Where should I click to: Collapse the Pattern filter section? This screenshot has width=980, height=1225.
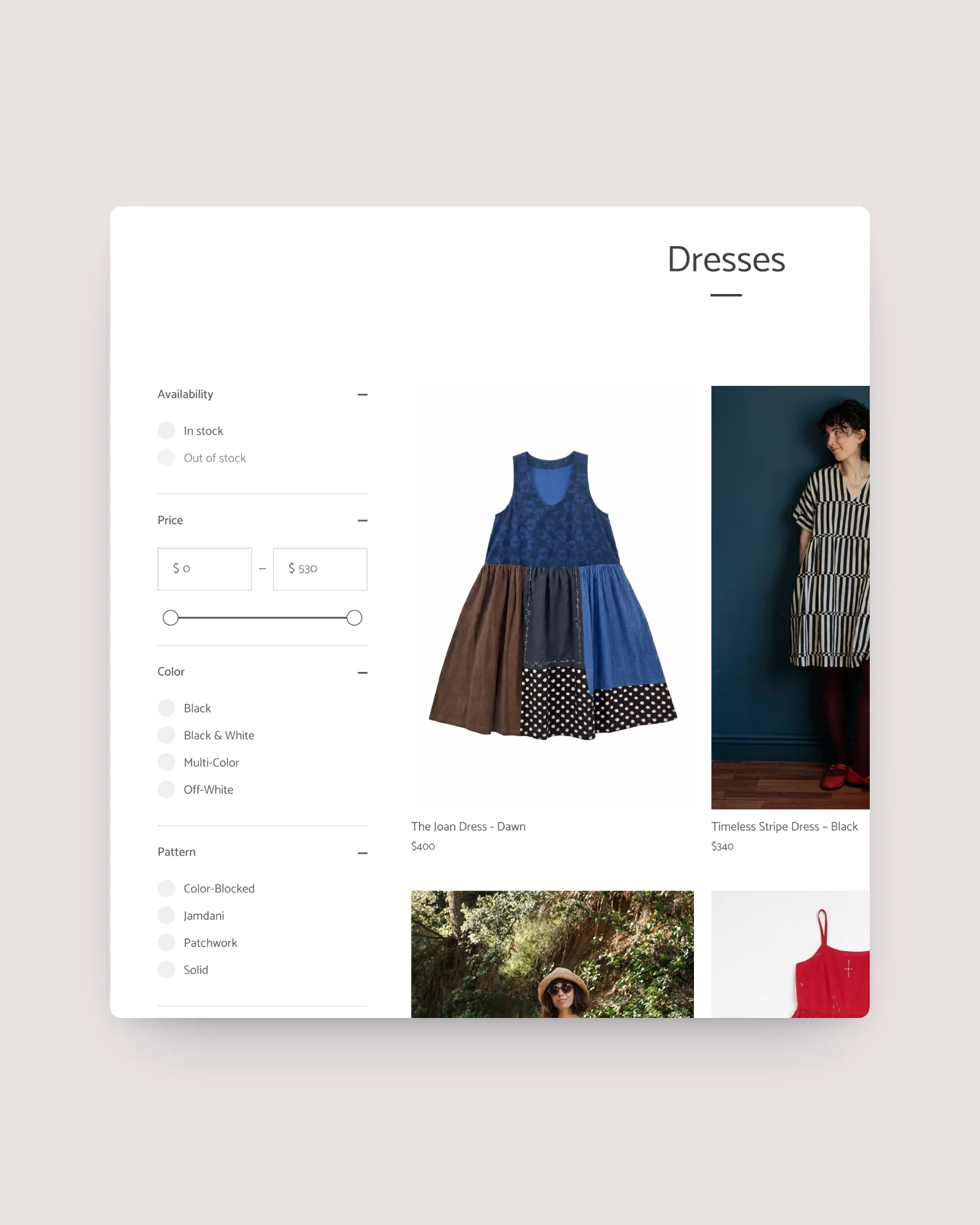coord(363,853)
